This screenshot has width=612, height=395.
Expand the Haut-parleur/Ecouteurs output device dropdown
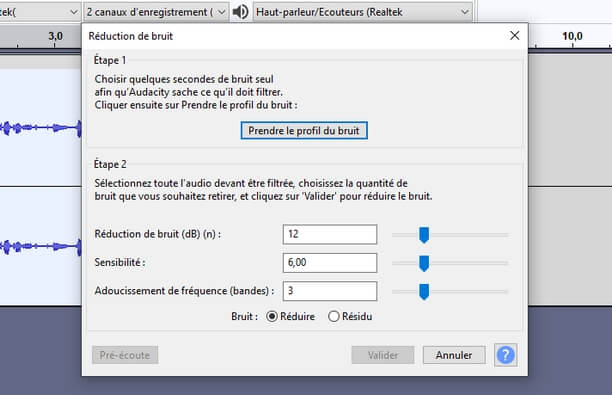tap(362, 12)
